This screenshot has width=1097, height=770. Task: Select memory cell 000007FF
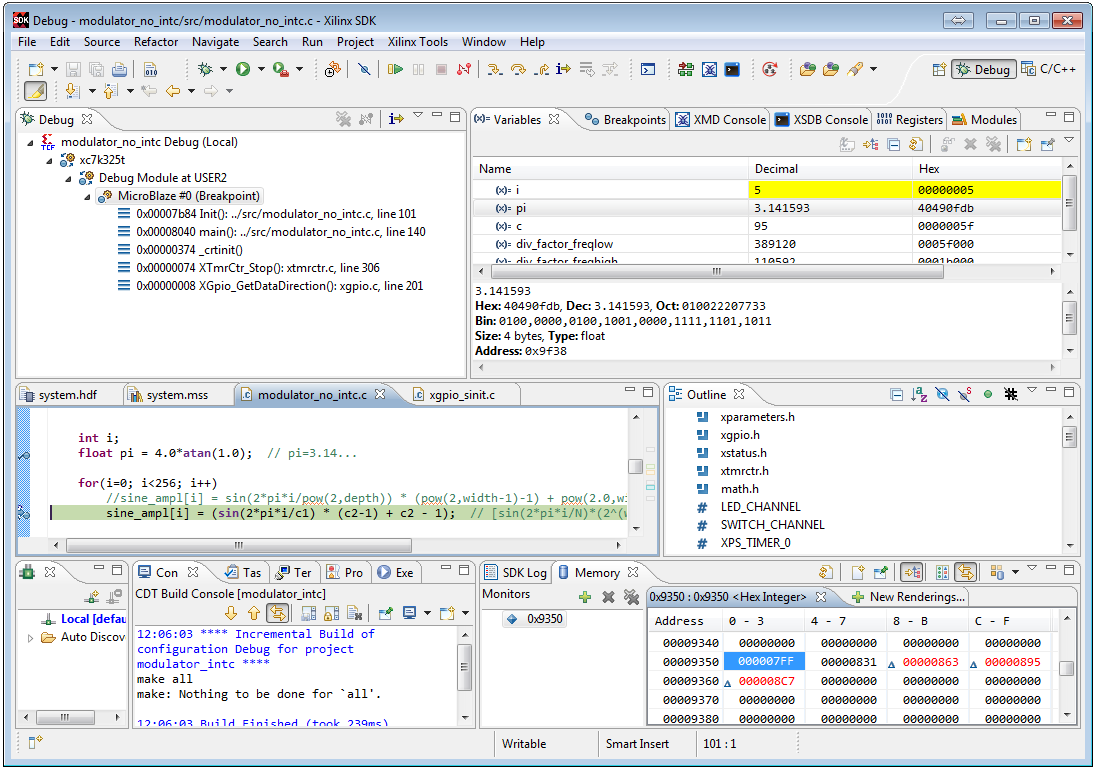click(x=764, y=662)
